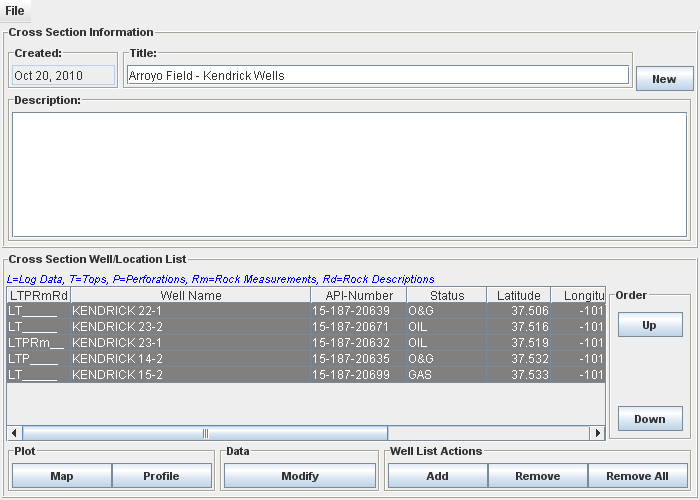Click the LTPRmRd column header

tap(39, 296)
